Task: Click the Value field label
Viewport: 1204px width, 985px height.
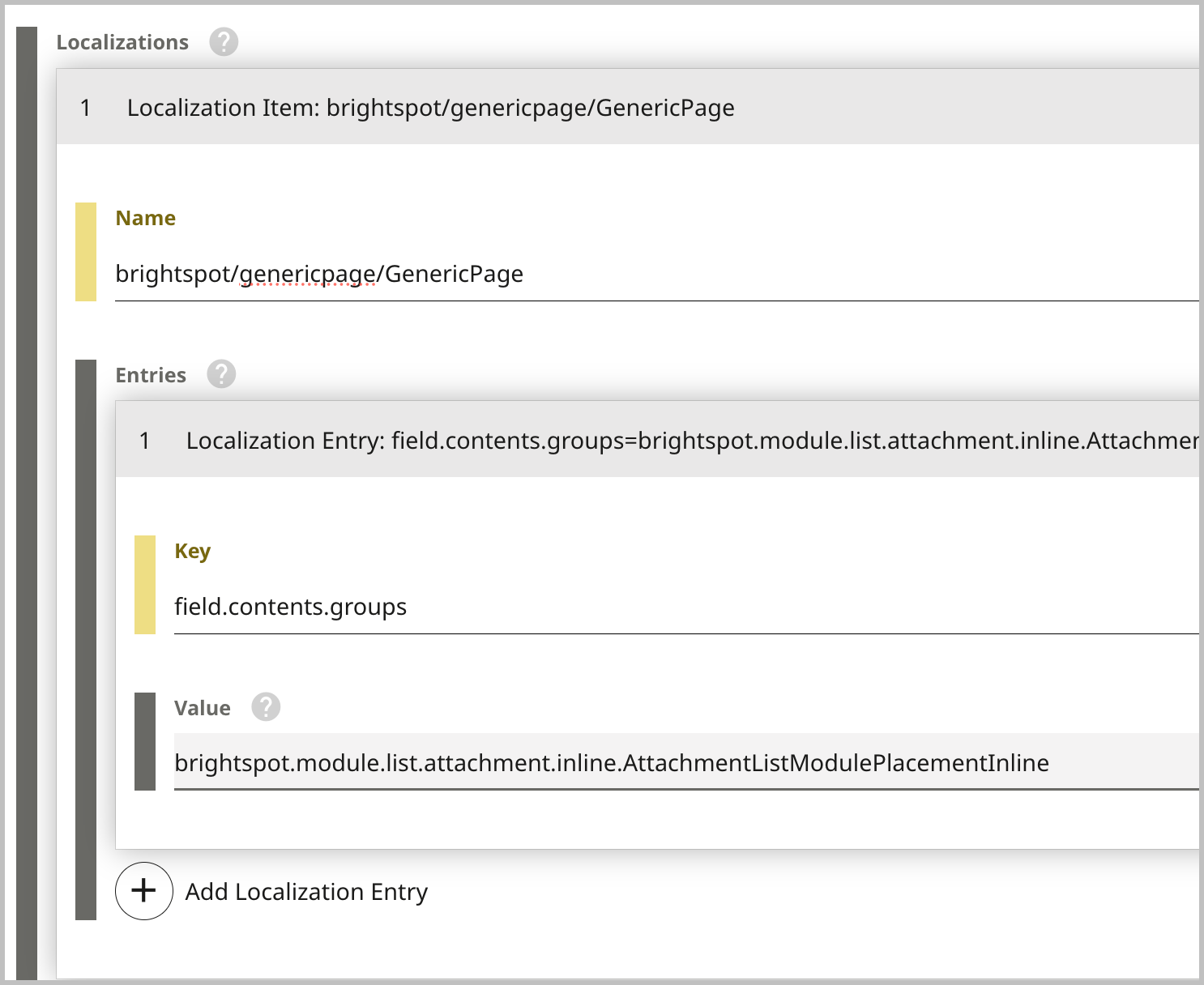Action: (x=203, y=708)
